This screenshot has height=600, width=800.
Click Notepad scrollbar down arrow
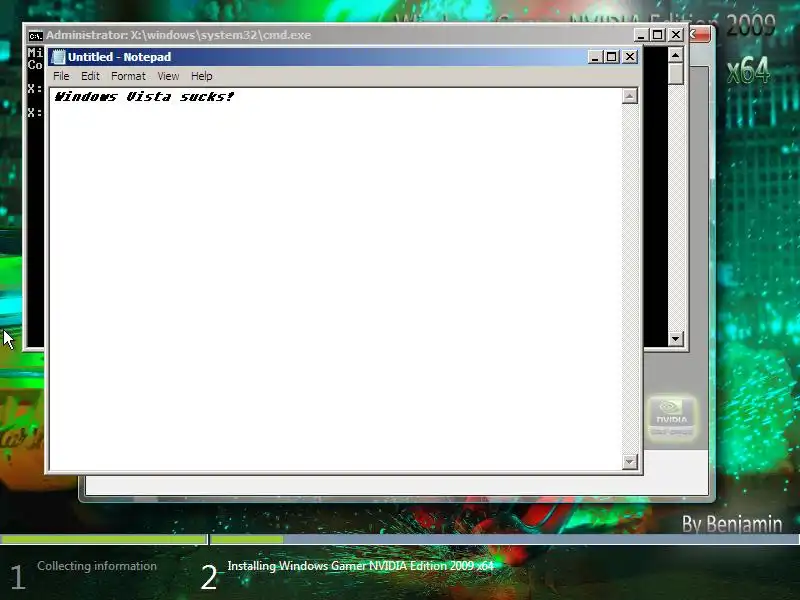click(x=630, y=462)
